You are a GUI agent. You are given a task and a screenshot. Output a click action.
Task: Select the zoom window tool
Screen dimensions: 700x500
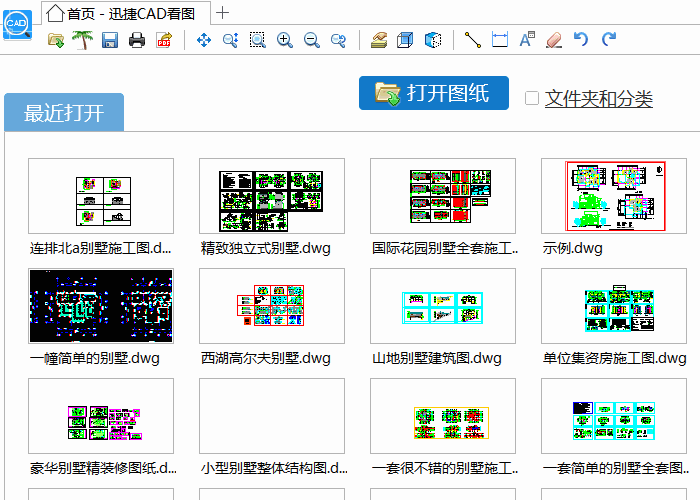pos(258,40)
